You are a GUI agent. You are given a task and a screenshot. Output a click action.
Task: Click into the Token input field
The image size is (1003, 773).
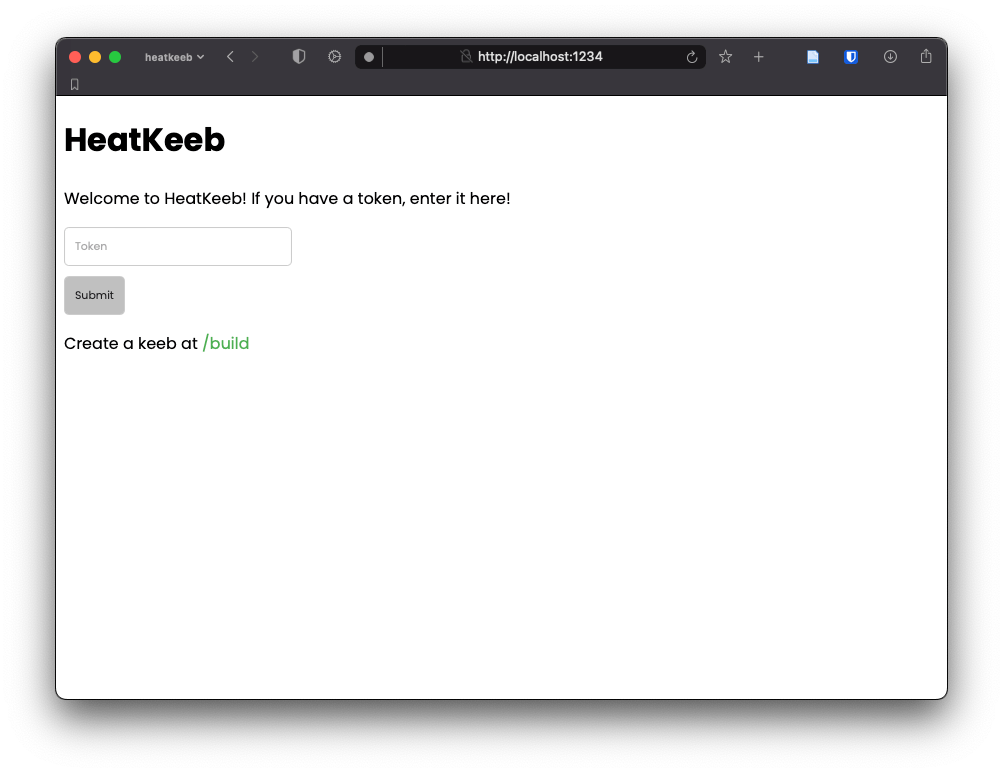pos(178,246)
